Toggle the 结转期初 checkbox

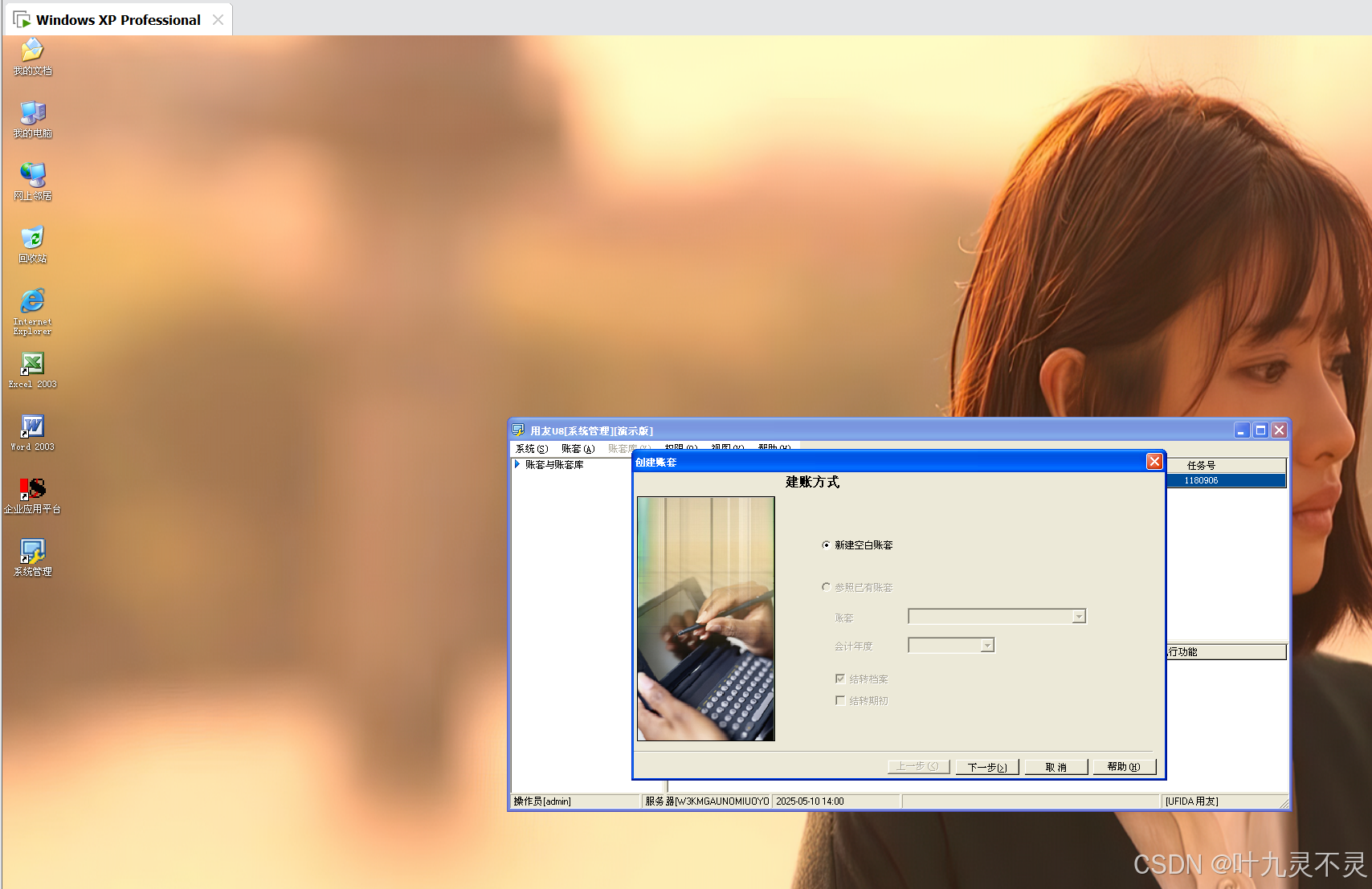coord(840,700)
